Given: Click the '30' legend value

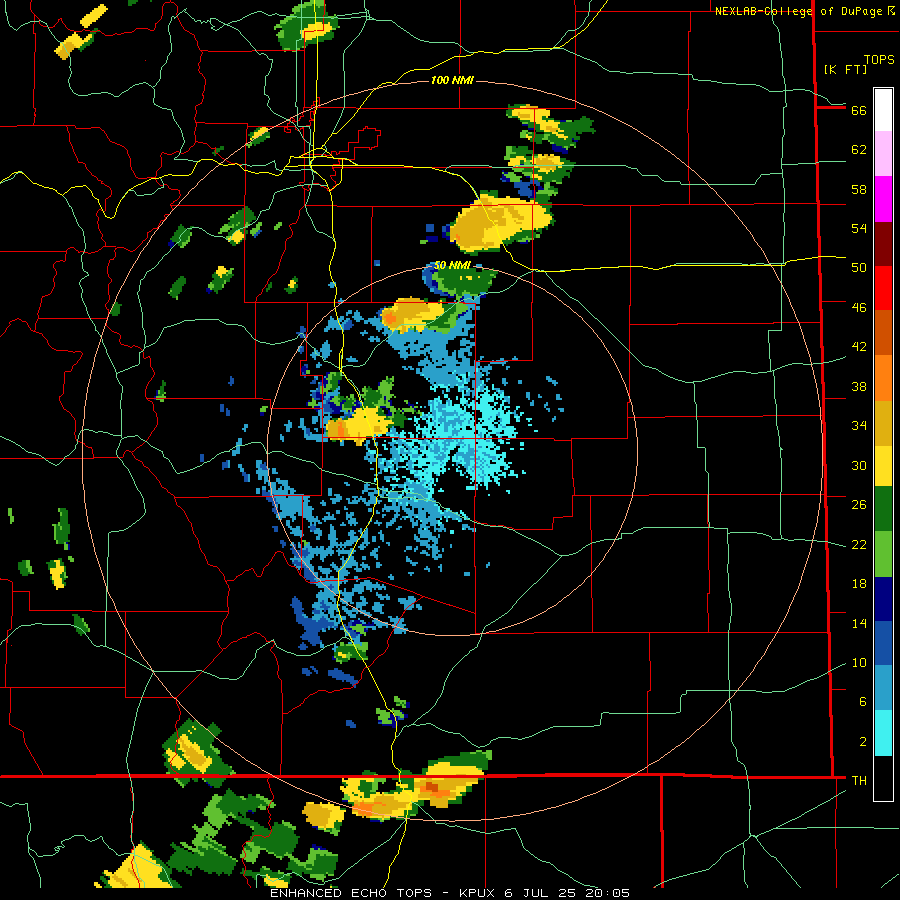Looking at the screenshot, I should tap(859, 465).
